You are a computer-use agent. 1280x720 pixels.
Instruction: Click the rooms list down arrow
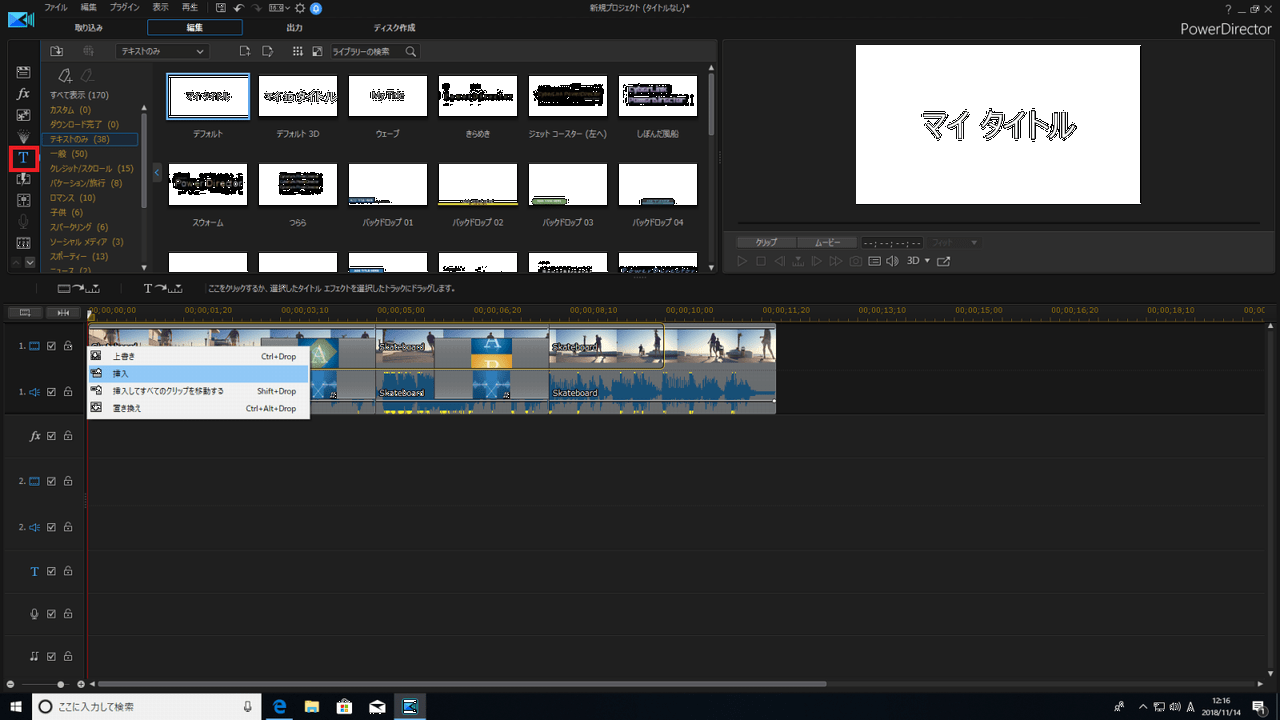30,262
